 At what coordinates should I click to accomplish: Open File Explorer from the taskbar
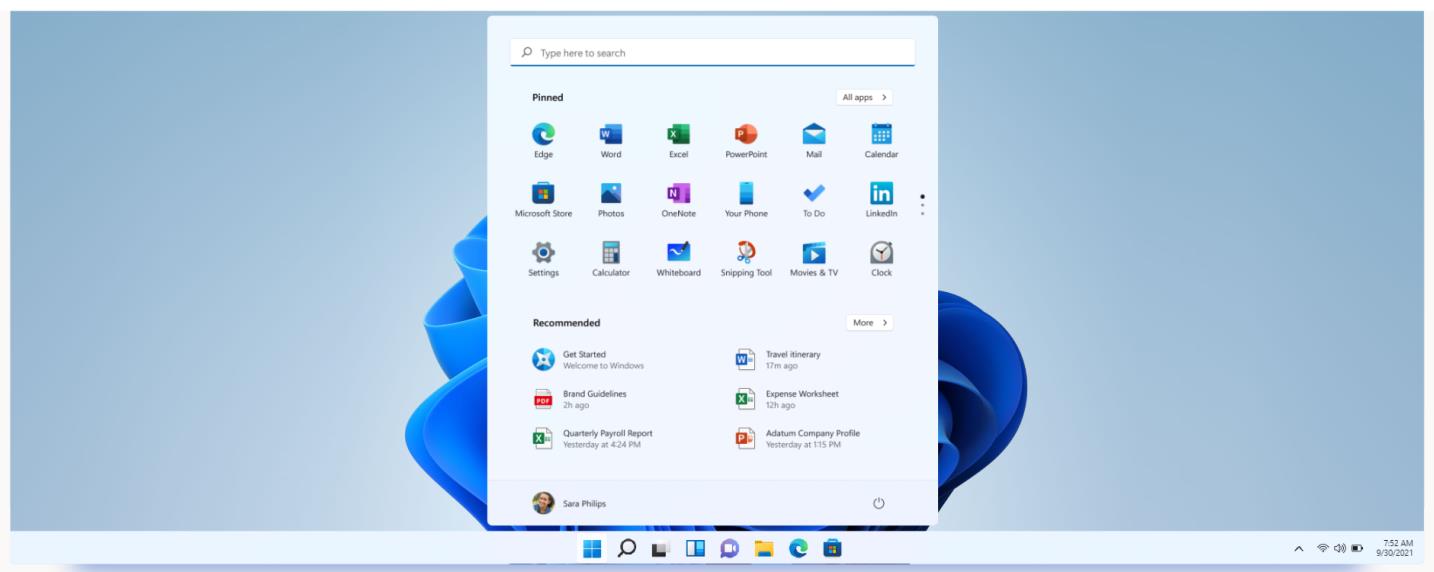click(x=764, y=548)
